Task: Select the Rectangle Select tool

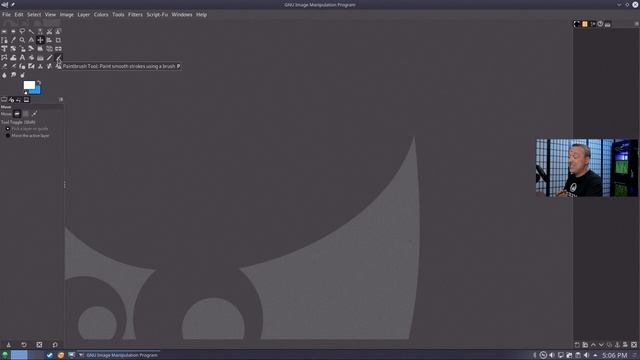Action: (4, 31)
